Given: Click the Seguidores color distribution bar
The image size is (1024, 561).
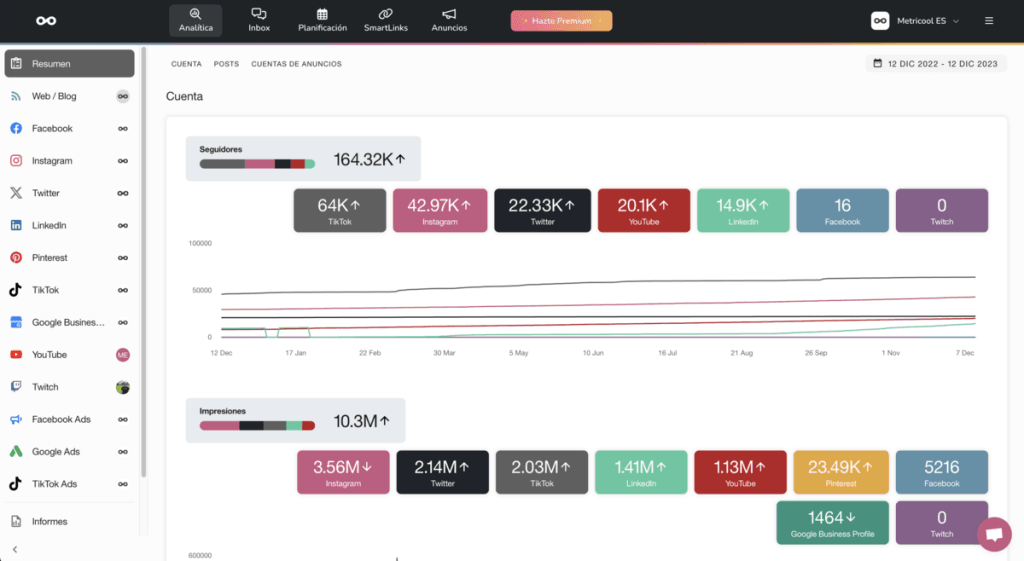Looking at the screenshot, I should (x=257, y=164).
